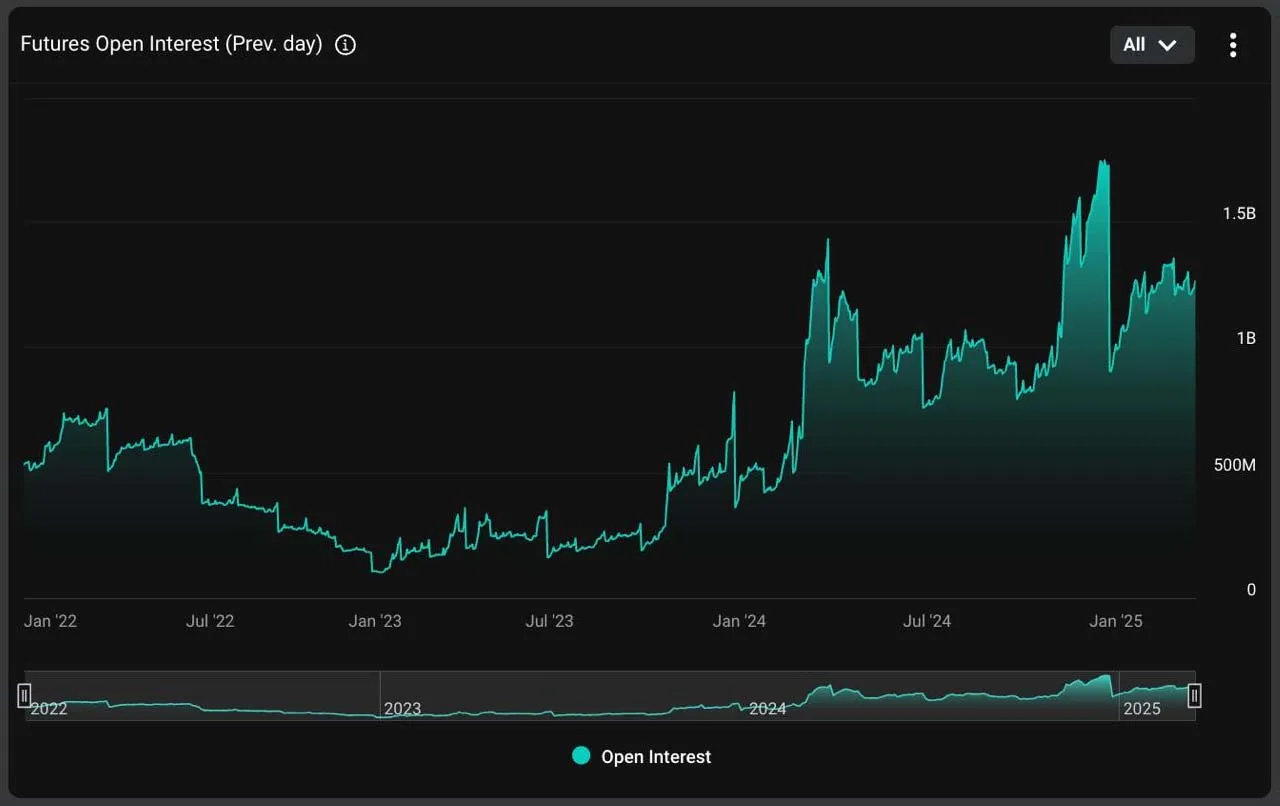The width and height of the screenshot is (1280, 806).
Task: Click the 2023 label in range navigator
Action: 403,708
